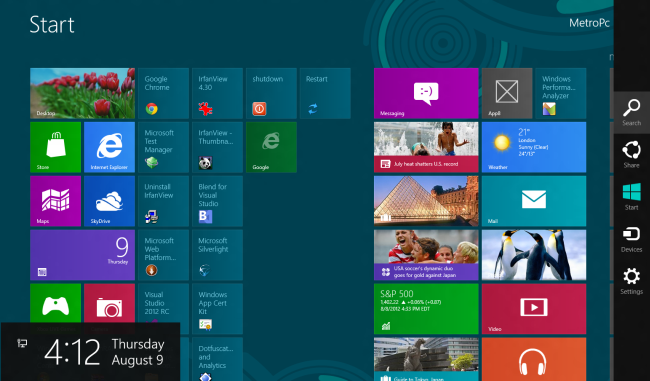Click the Uninstall IrfanView tile
This screenshot has height=381, width=650.
[163, 201]
